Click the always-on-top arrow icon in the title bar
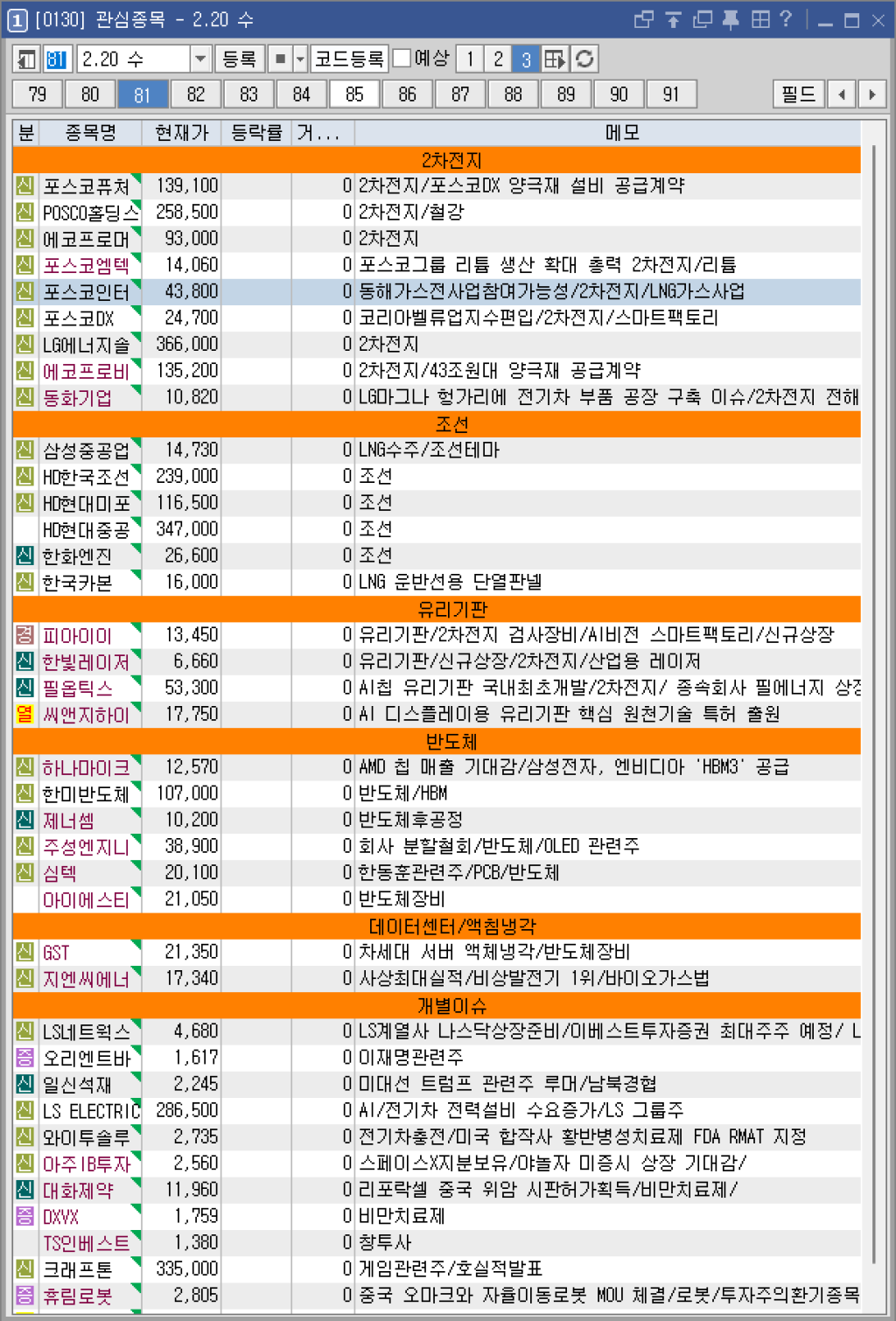The image size is (896, 1321). click(x=673, y=19)
